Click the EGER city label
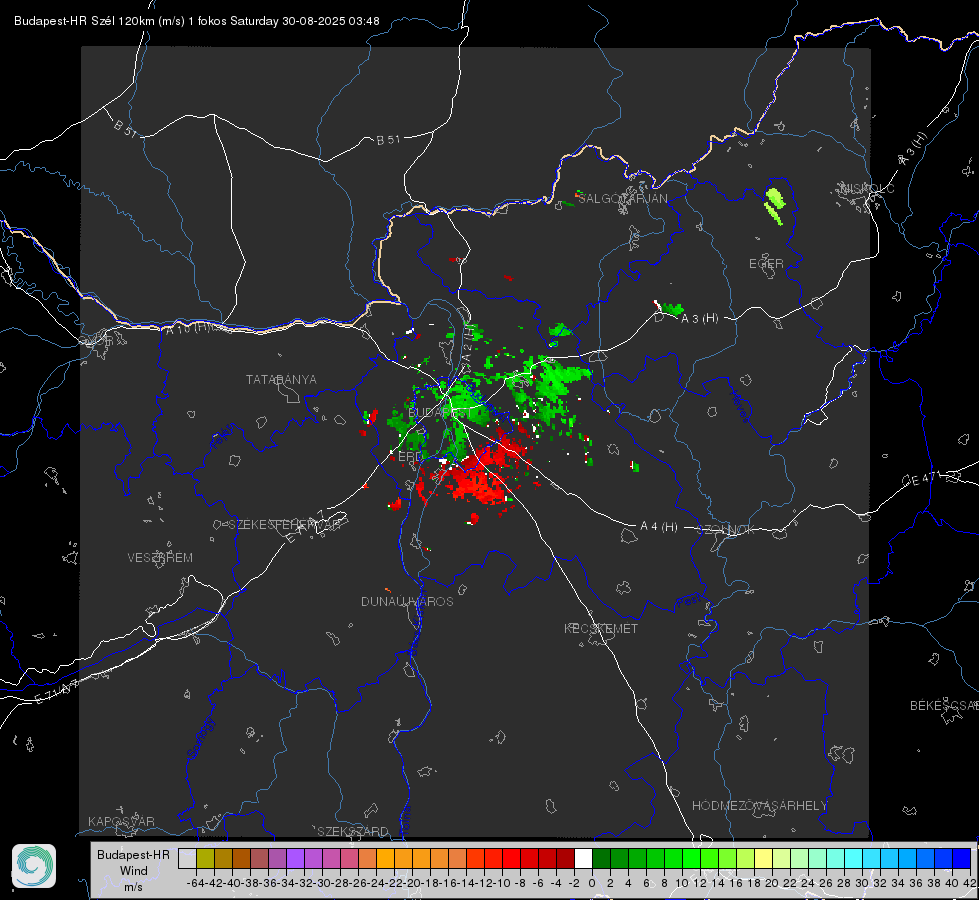Image resolution: width=979 pixels, height=900 pixels. pos(766,264)
